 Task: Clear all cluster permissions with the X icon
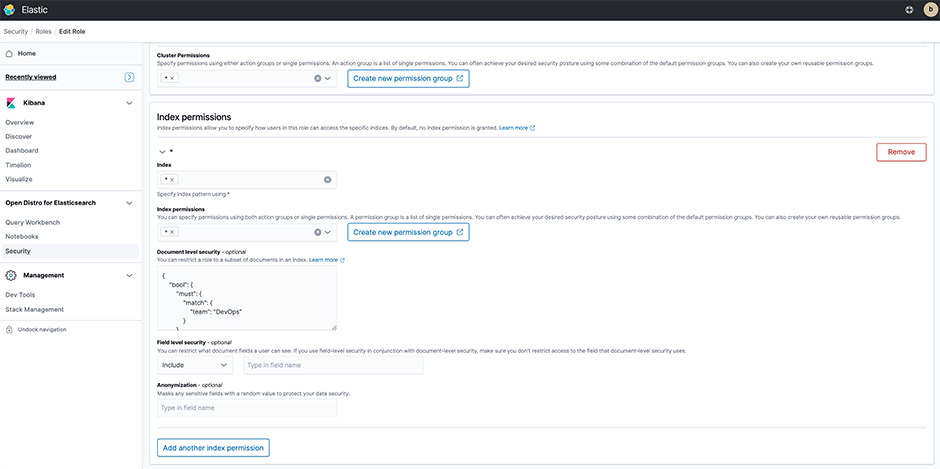(318, 79)
